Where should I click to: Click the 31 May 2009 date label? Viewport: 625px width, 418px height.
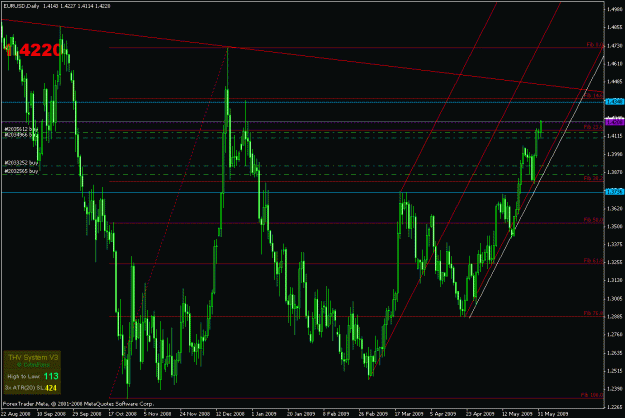pyautogui.click(x=553, y=414)
